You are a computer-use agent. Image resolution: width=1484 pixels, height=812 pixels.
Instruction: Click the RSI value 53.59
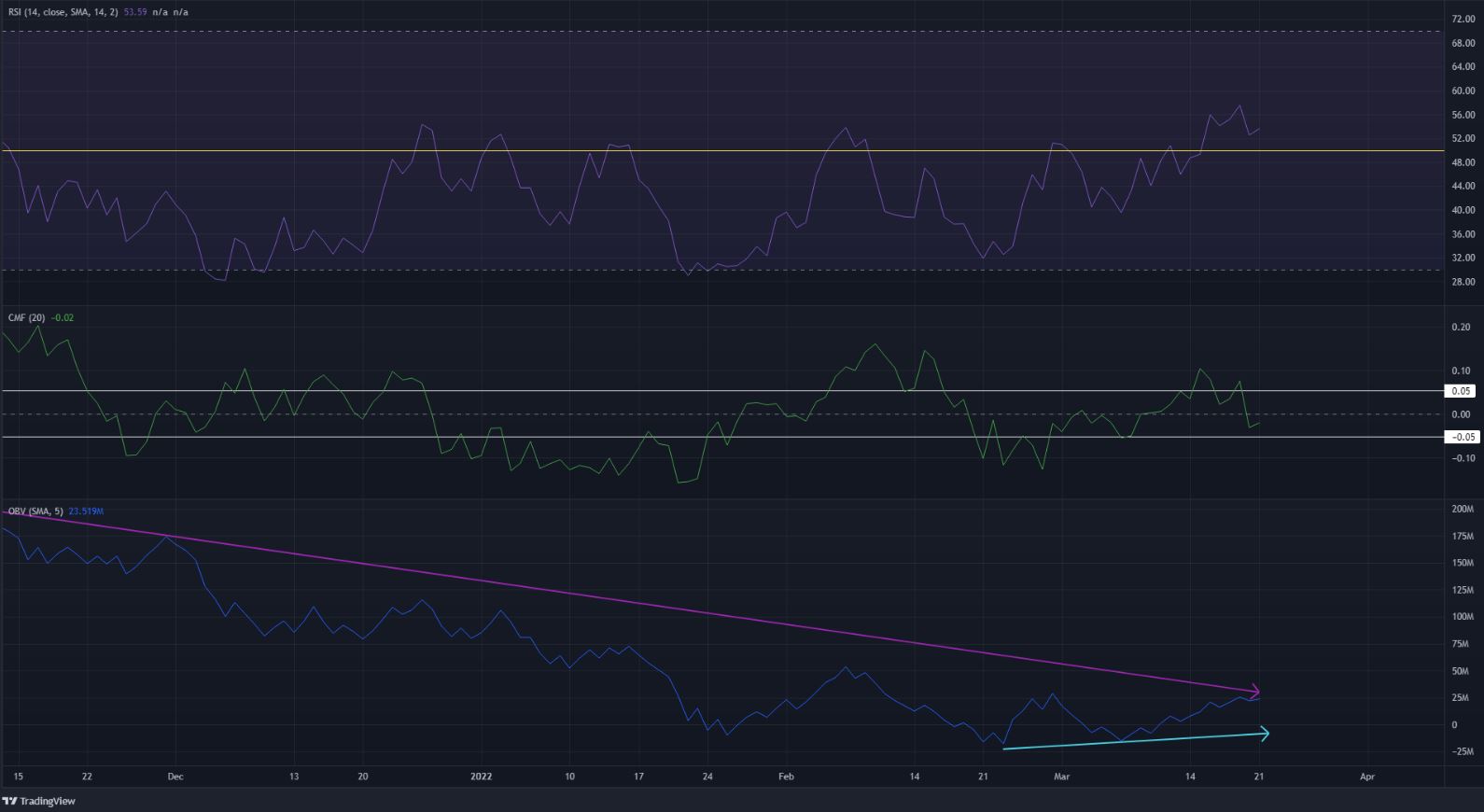137,13
